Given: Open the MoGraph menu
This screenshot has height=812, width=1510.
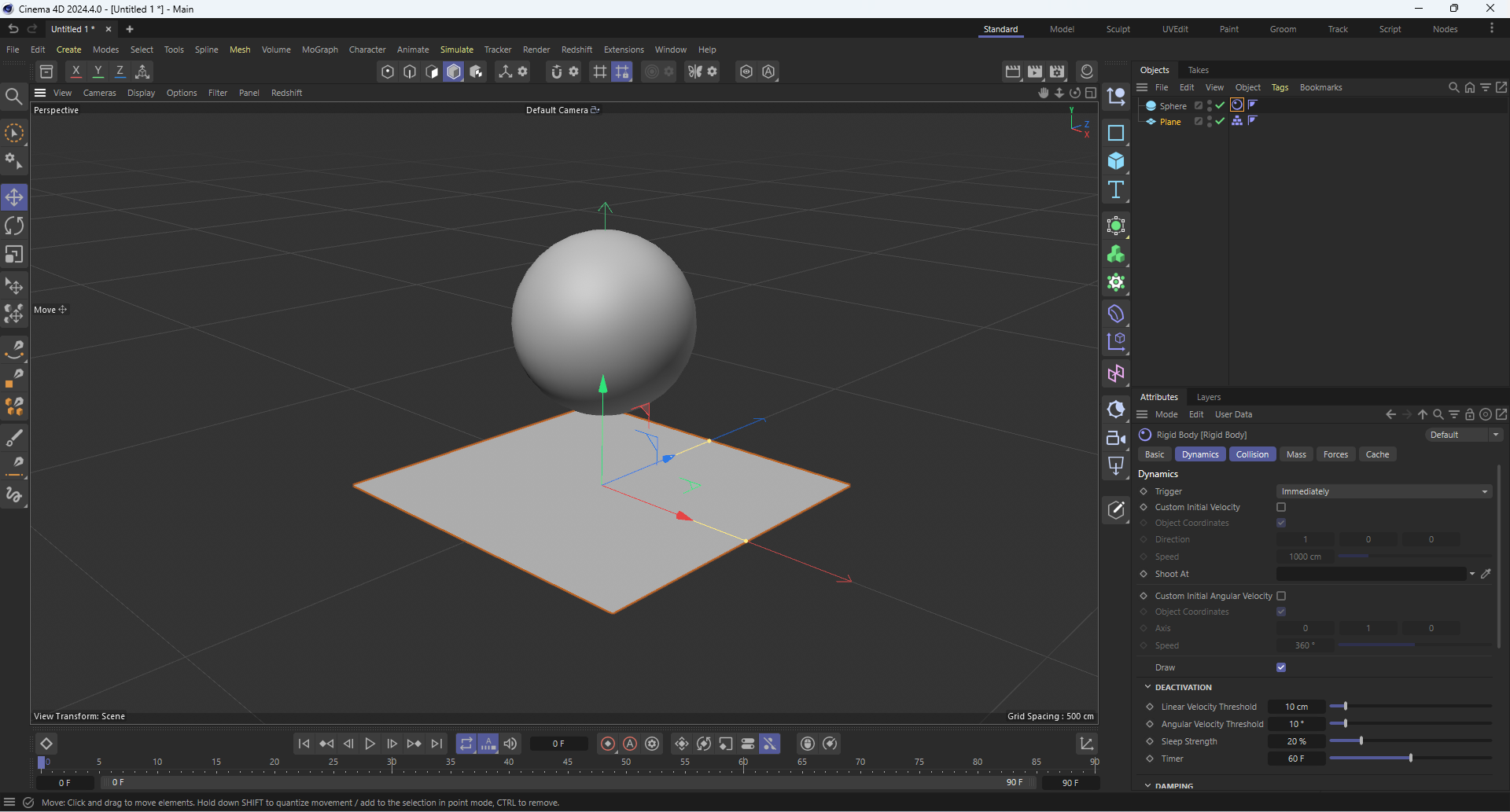Looking at the screenshot, I should pos(319,50).
